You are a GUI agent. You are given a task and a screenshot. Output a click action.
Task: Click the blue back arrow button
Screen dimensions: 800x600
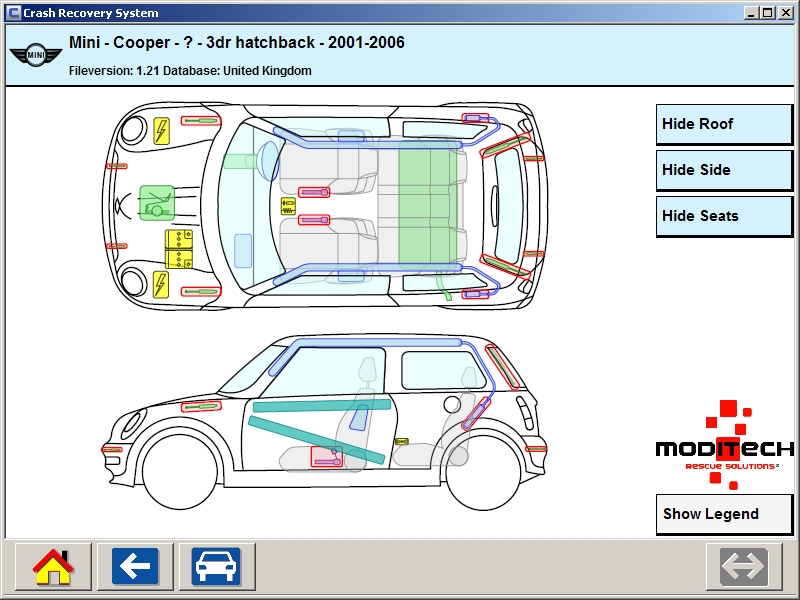tap(134, 567)
